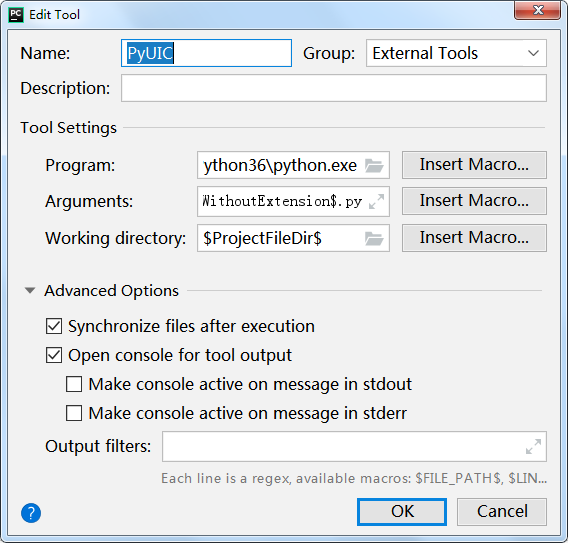Confirm the dialog with OK
This screenshot has width=568, height=543.
click(402, 512)
